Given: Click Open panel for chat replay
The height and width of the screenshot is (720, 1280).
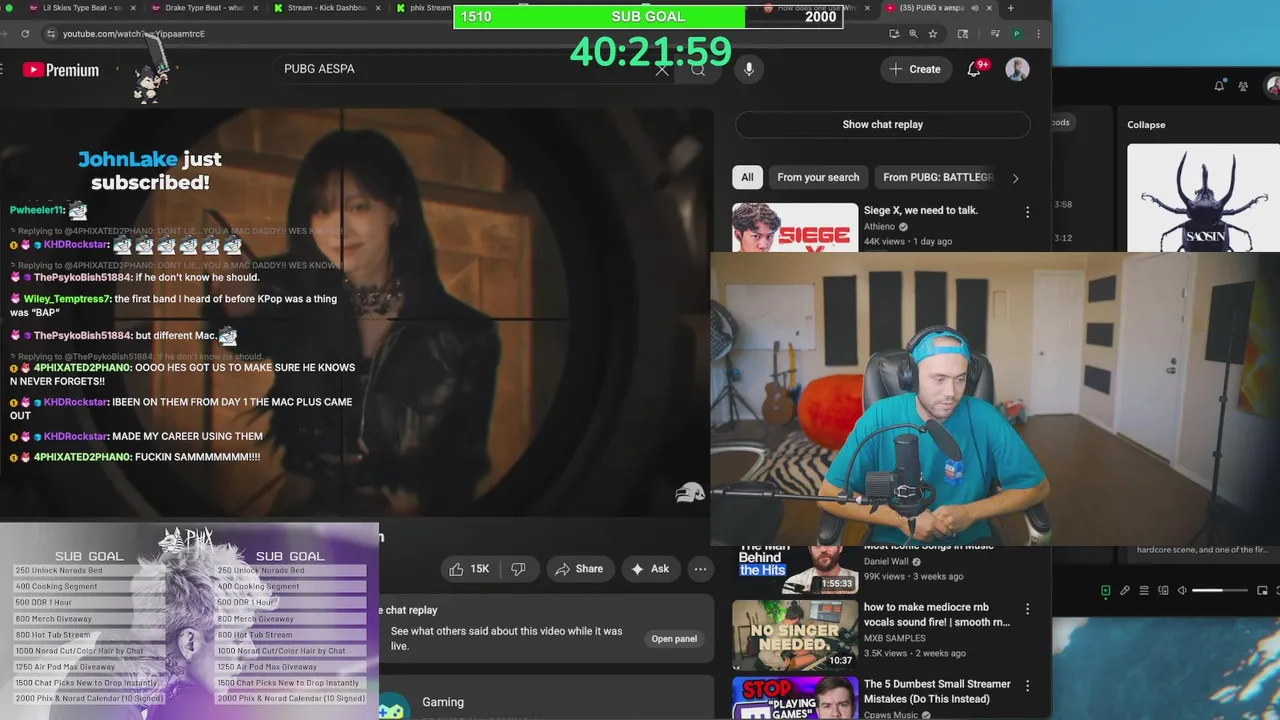Looking at the screenshot, I should point(674,639).
